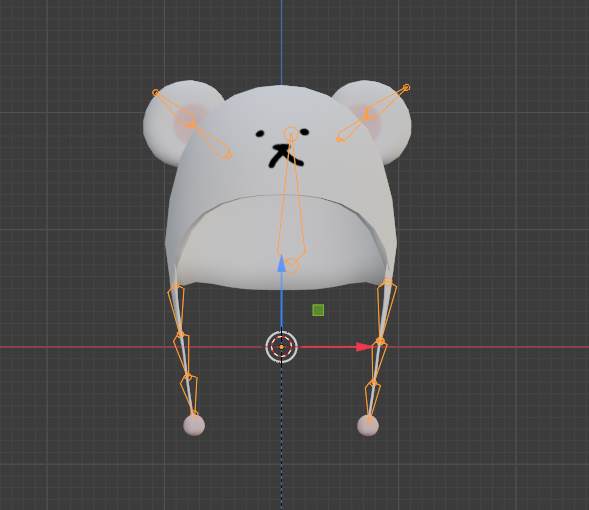Viewport: 589px width, 510px height.
Task: Select the head bone tip circle near the eyes
Action: click(x=291, y=133)
